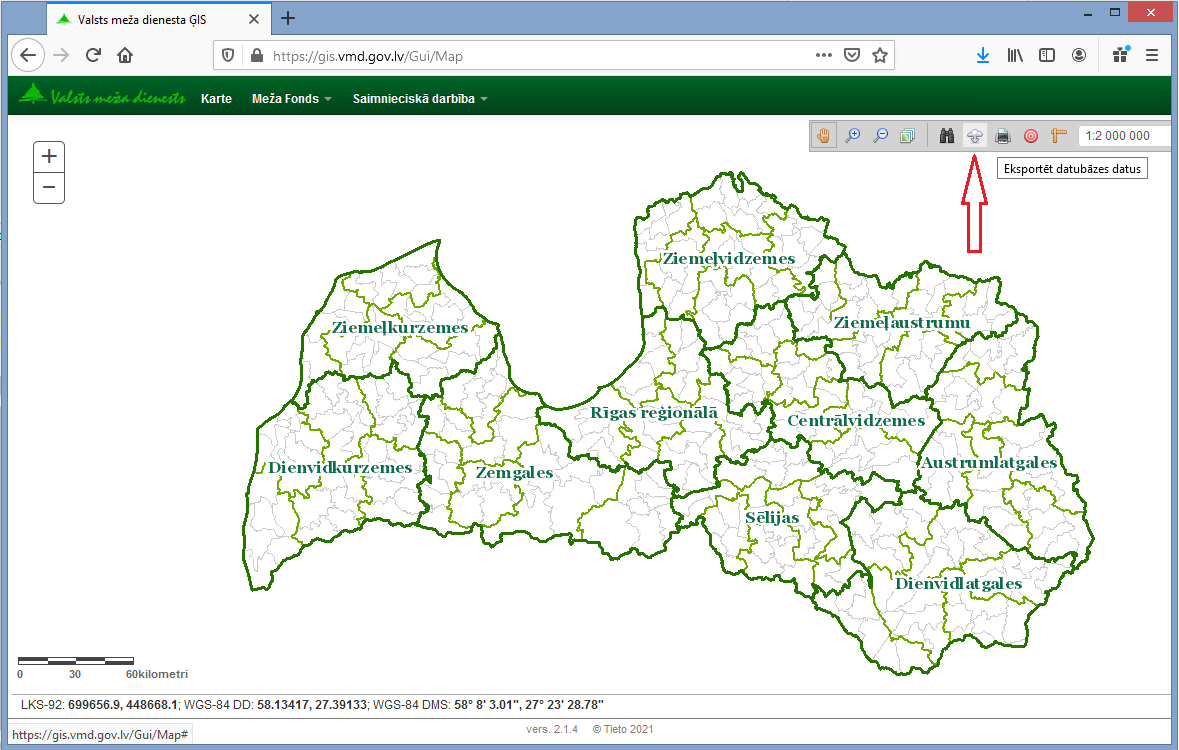Activate the zoom out magnifier tool
The image size is (1179, 750).
tap(880, 136)
